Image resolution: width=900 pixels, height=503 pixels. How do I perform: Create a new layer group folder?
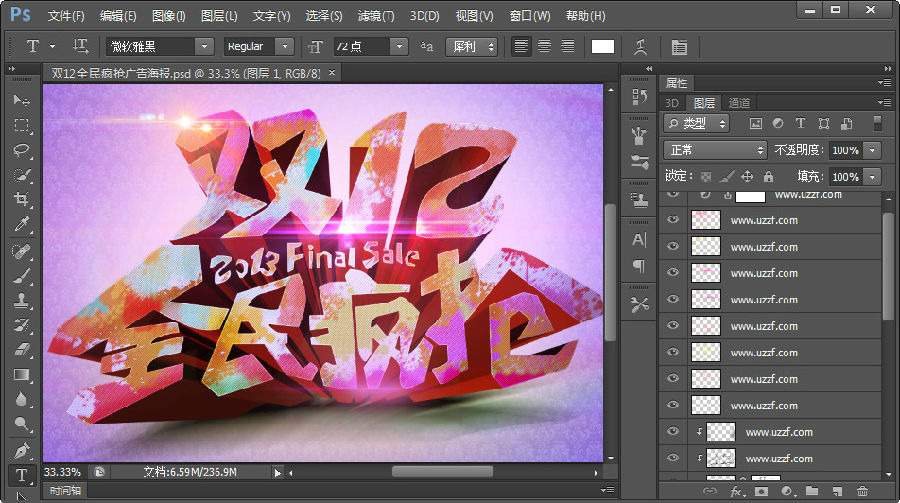pos(812,491)
